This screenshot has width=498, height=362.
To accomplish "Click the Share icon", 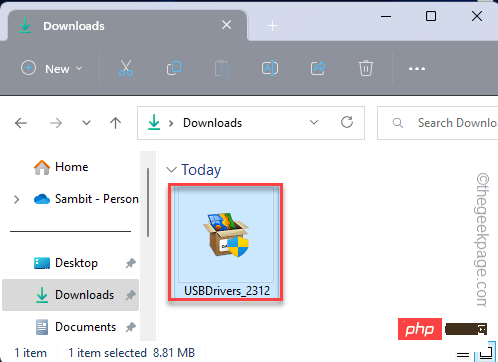I will click(318, 68).
